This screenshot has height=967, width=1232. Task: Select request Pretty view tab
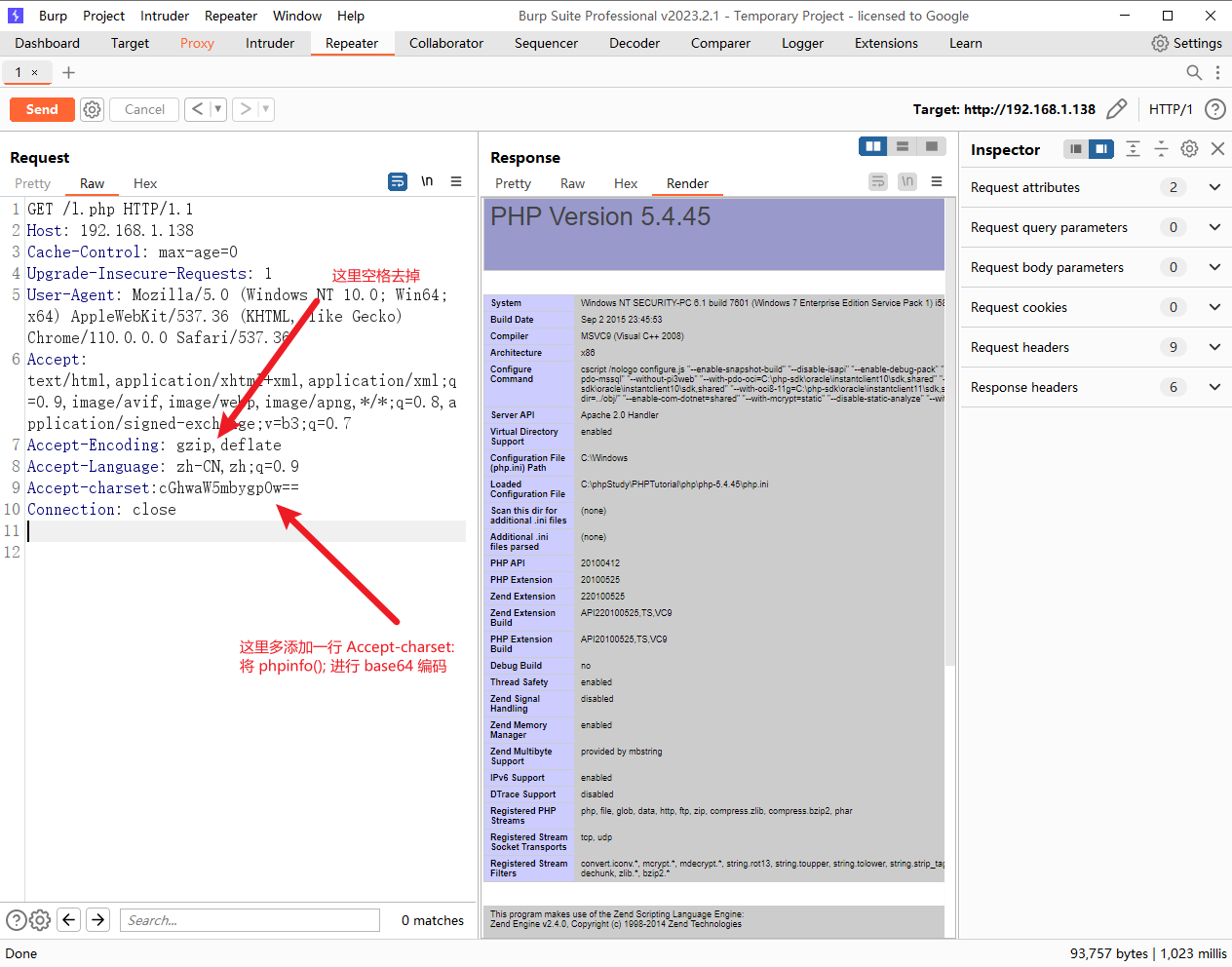pyautogui.click(x=33, y=183)
